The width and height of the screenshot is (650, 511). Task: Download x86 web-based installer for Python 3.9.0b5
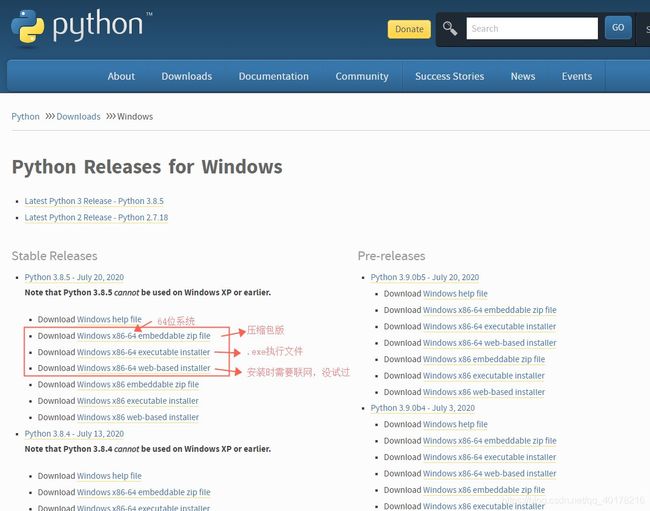click(x=484, y=392)
